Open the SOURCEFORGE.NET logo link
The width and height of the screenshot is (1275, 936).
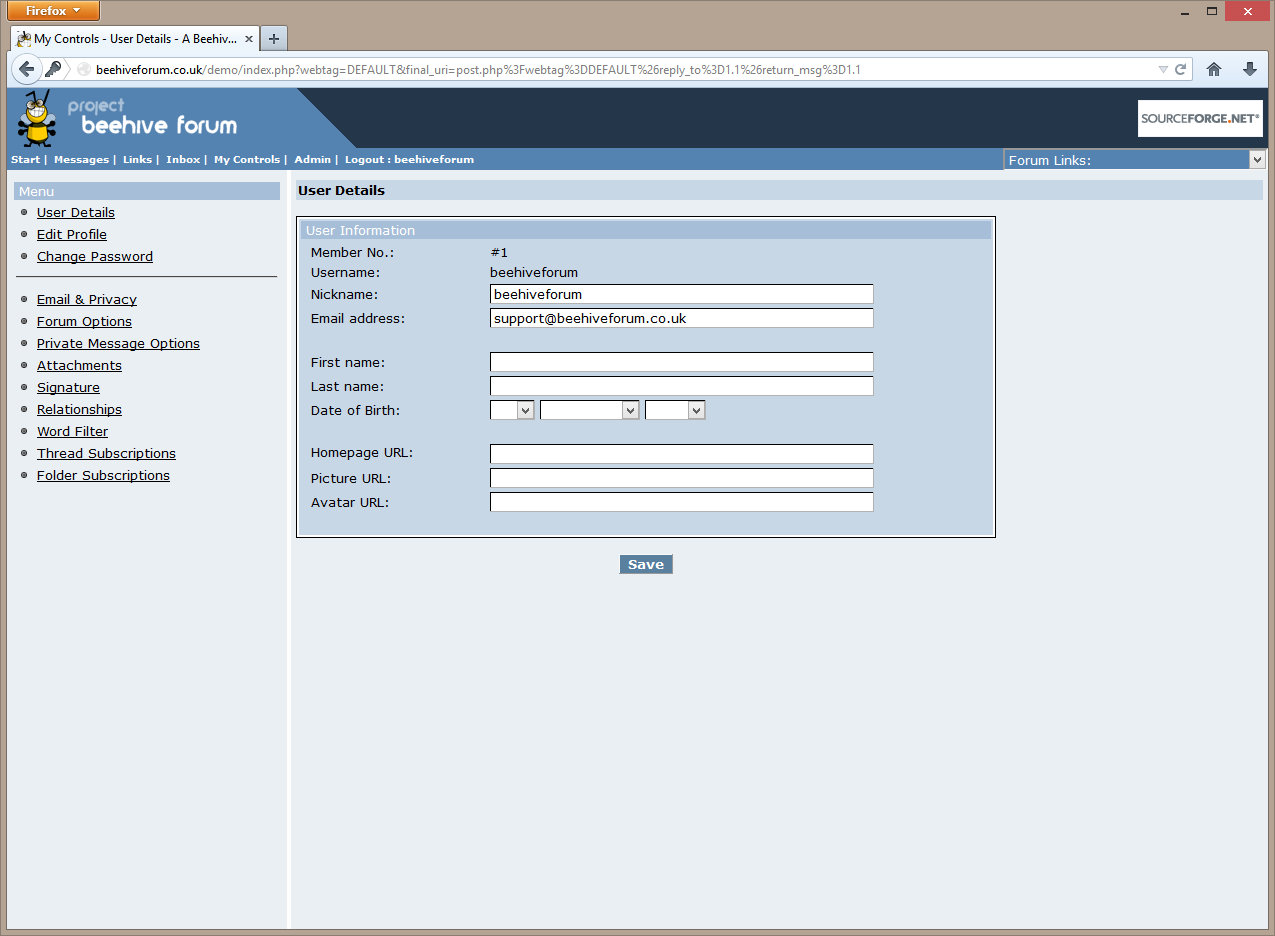pos(1199,117)
